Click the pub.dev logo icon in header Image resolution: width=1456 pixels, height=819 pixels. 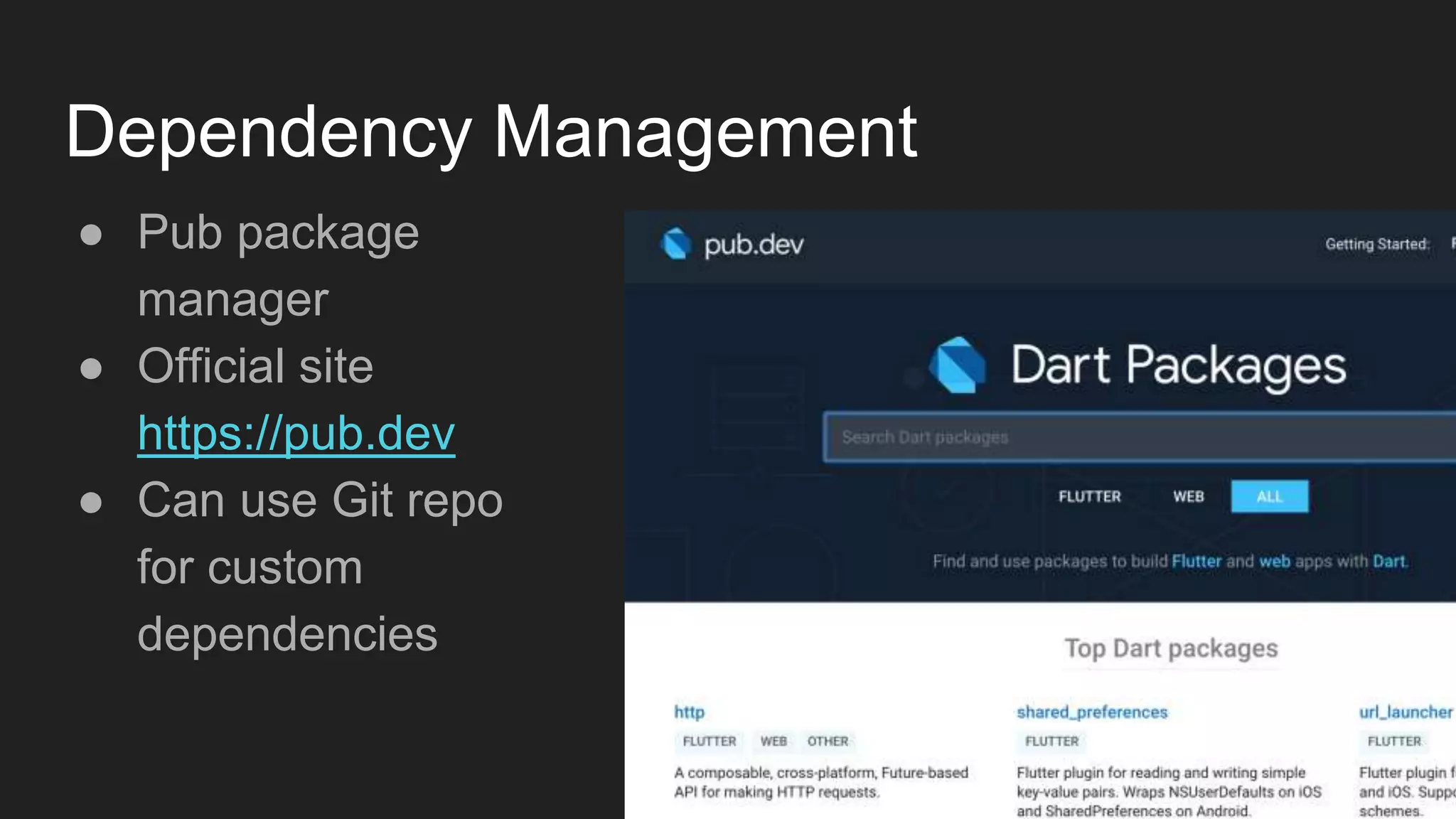tap(676, 244)
